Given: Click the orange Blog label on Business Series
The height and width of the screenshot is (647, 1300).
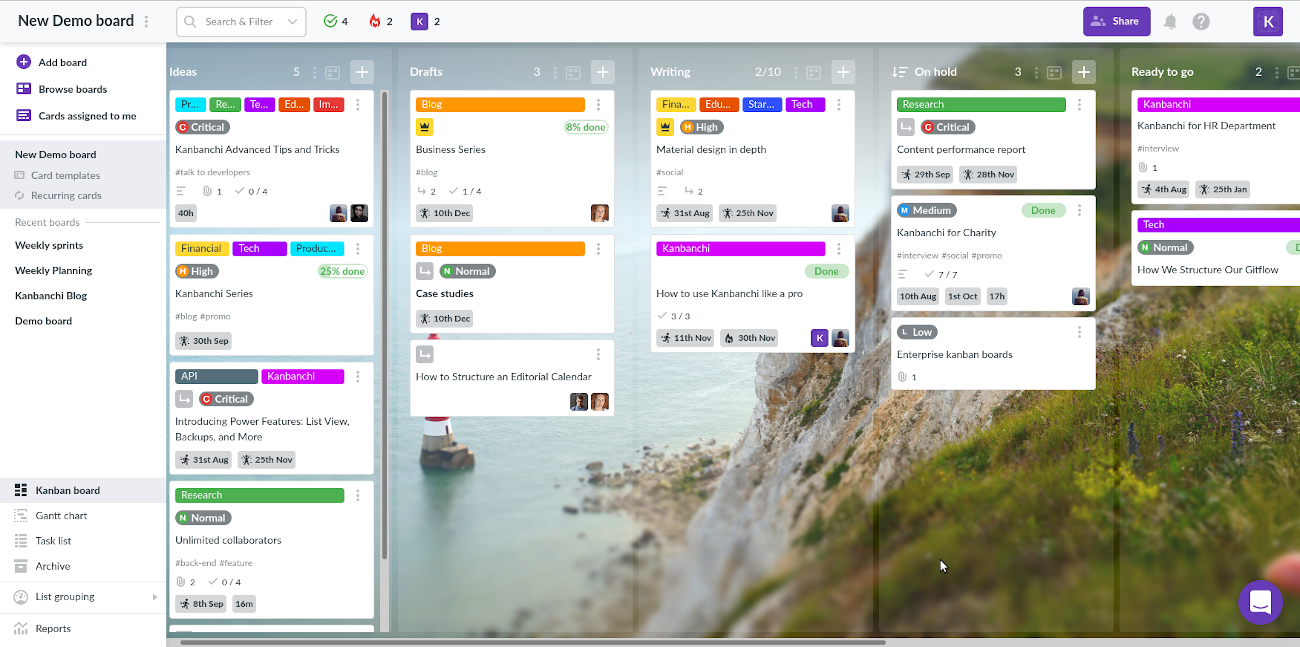Looking at the screenshot, I should click(x=500, y=105).
